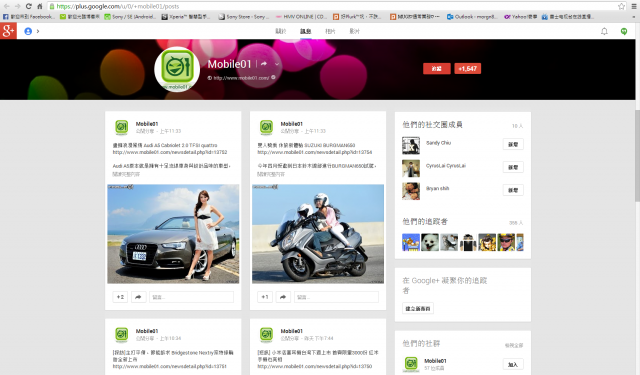Open the Sony Store bookmark
Image resolution: width=640 pixels, height=375 pixels.
244,17
